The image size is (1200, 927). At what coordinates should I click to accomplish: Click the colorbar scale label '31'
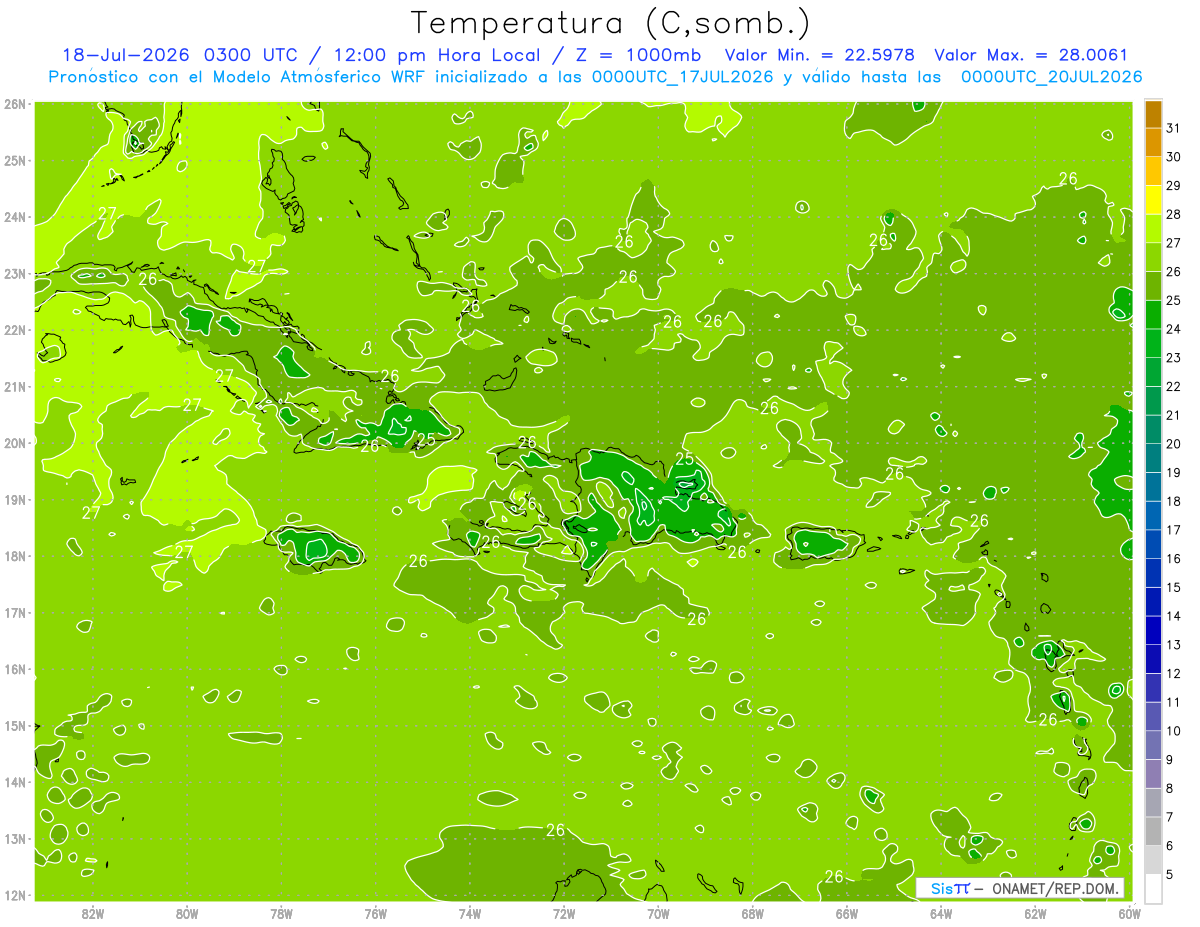pyautogui.click(x=1174, y=128)
